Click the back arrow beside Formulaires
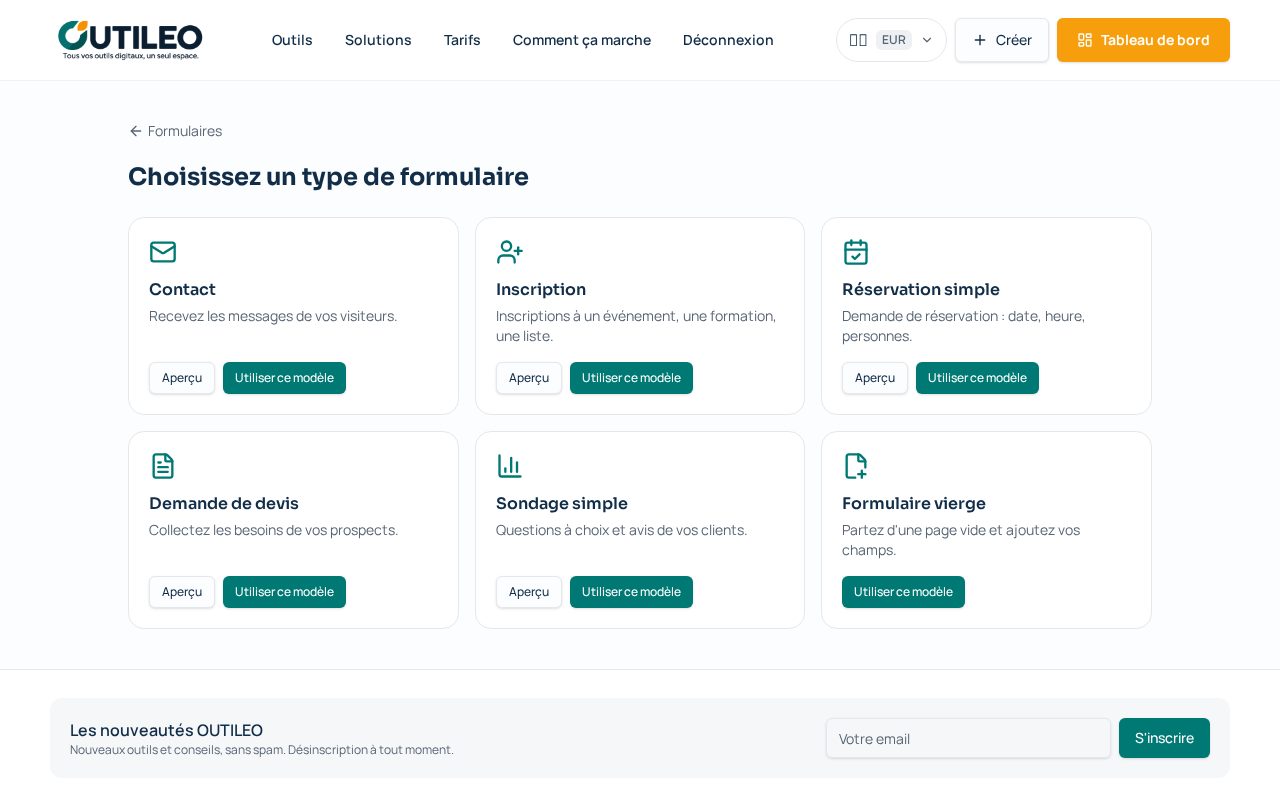1280x800 pixels. pyautogui.click(x=136, y=131)
